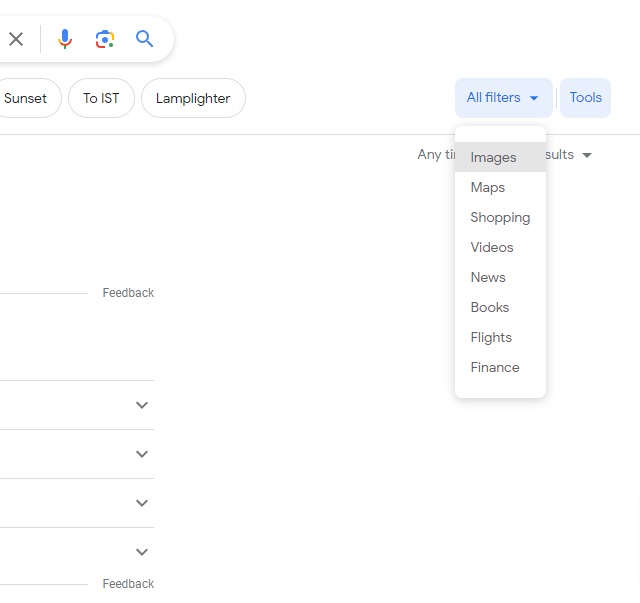This screenshot has width=640, height=603.
Task: Clear the search box with the X icon
Action: coord(16,39)
